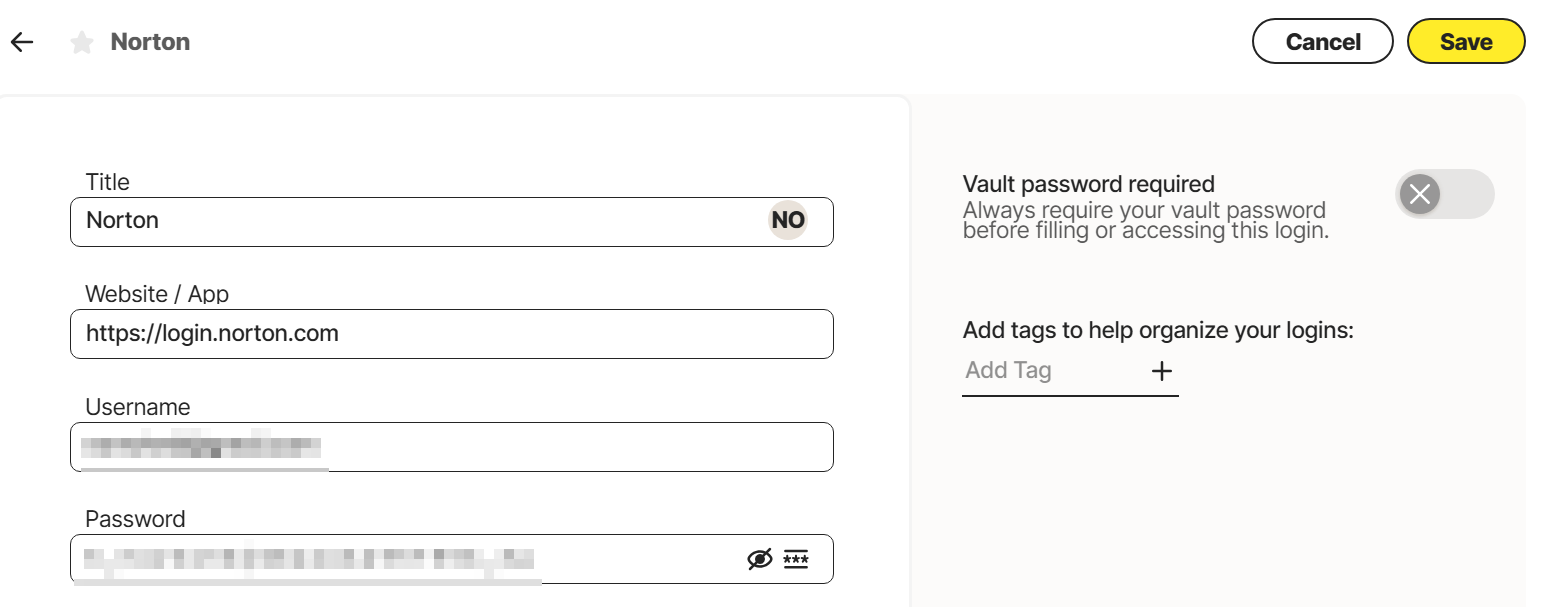Reveal password with crossed-eye icon

click(x=760, y=559)
